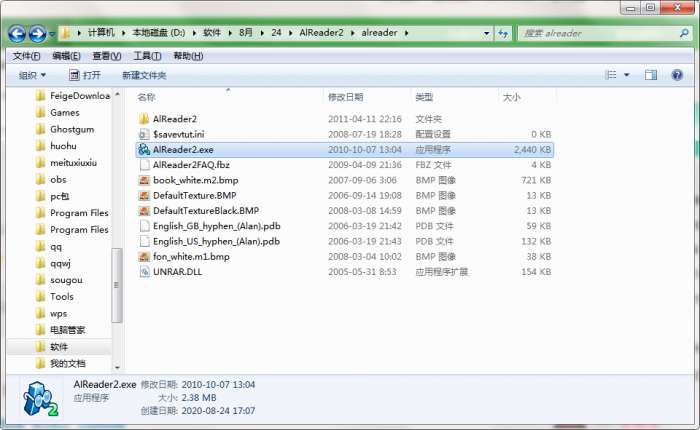The image size is (700, 430).
Task: Click navigation pane scrollbar down arrow
Action: [x=117, y=367]
